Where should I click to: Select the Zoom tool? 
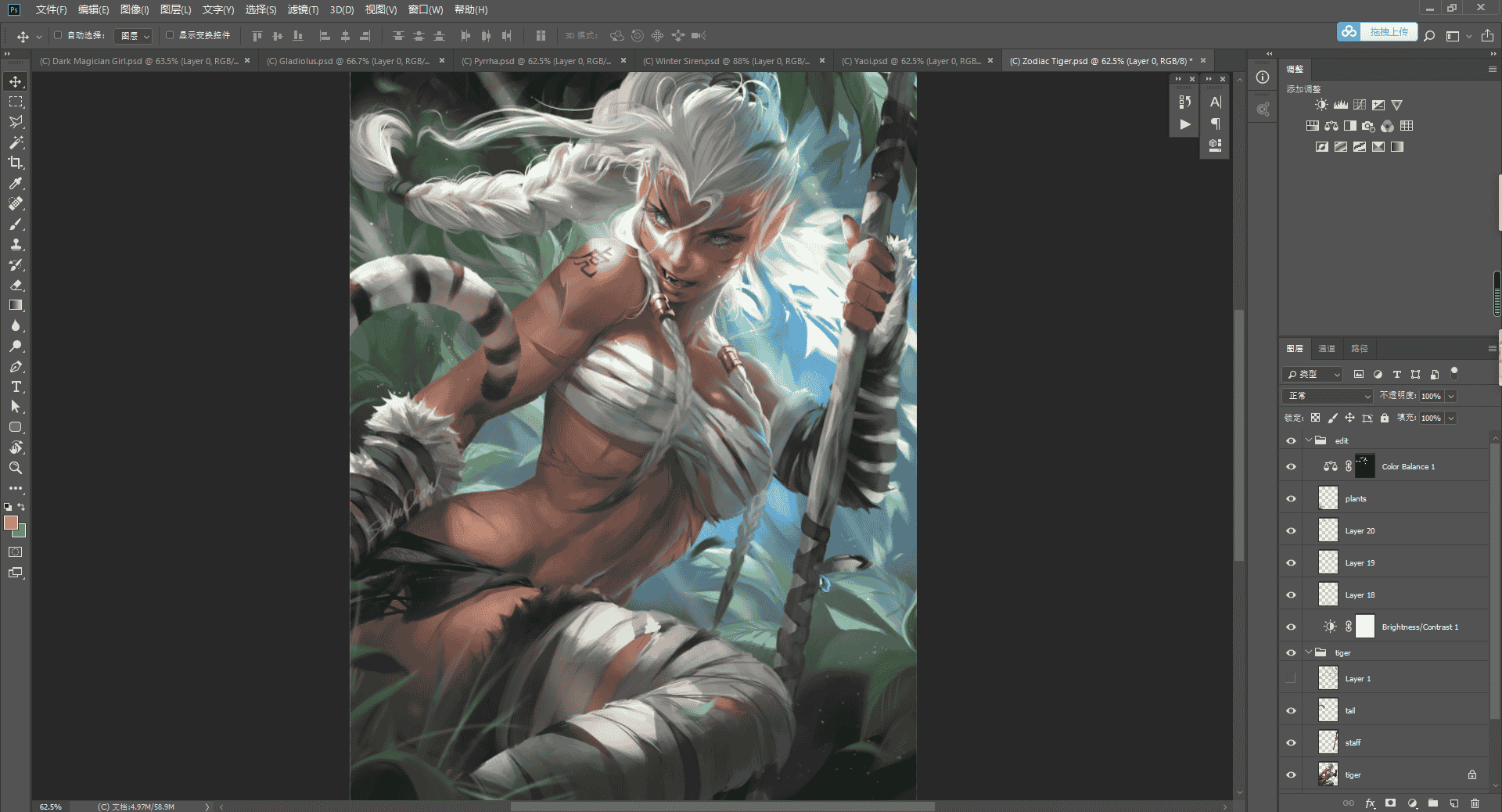16,468
